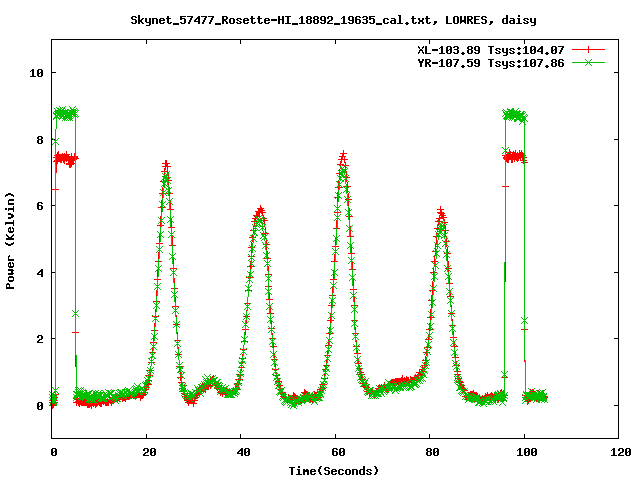
Task: Click the y-axis tick label 8
Action: pyautogui.click(x=40, y=140)
